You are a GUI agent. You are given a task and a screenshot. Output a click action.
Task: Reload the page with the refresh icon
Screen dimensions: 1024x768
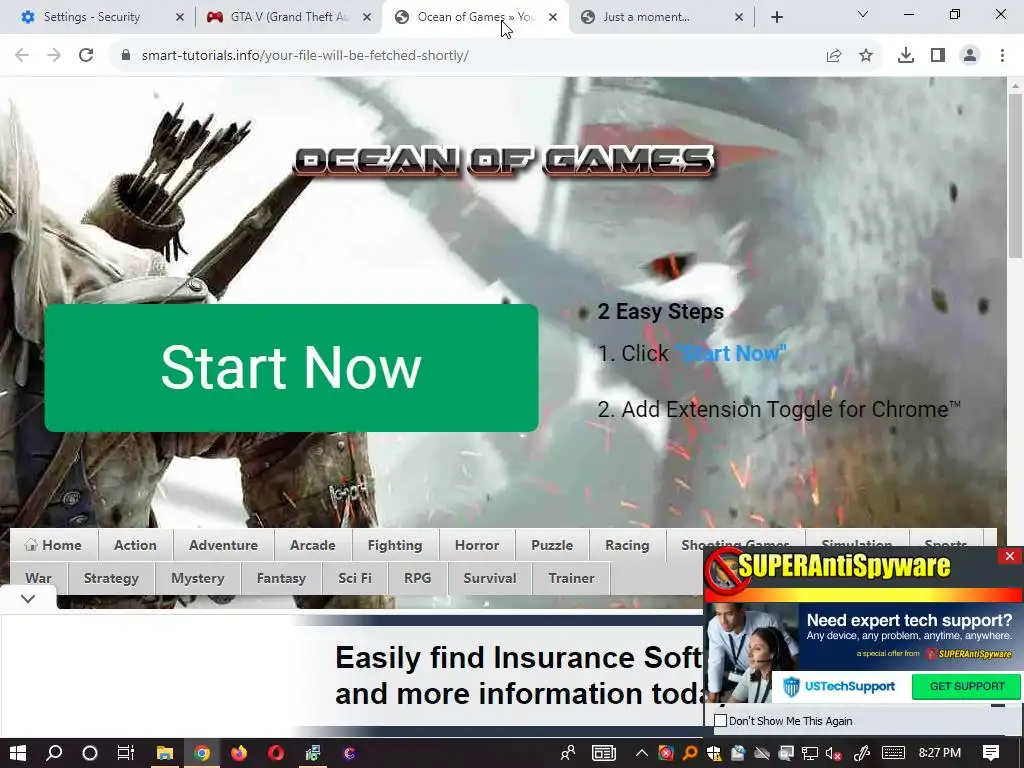coord(86,56)
